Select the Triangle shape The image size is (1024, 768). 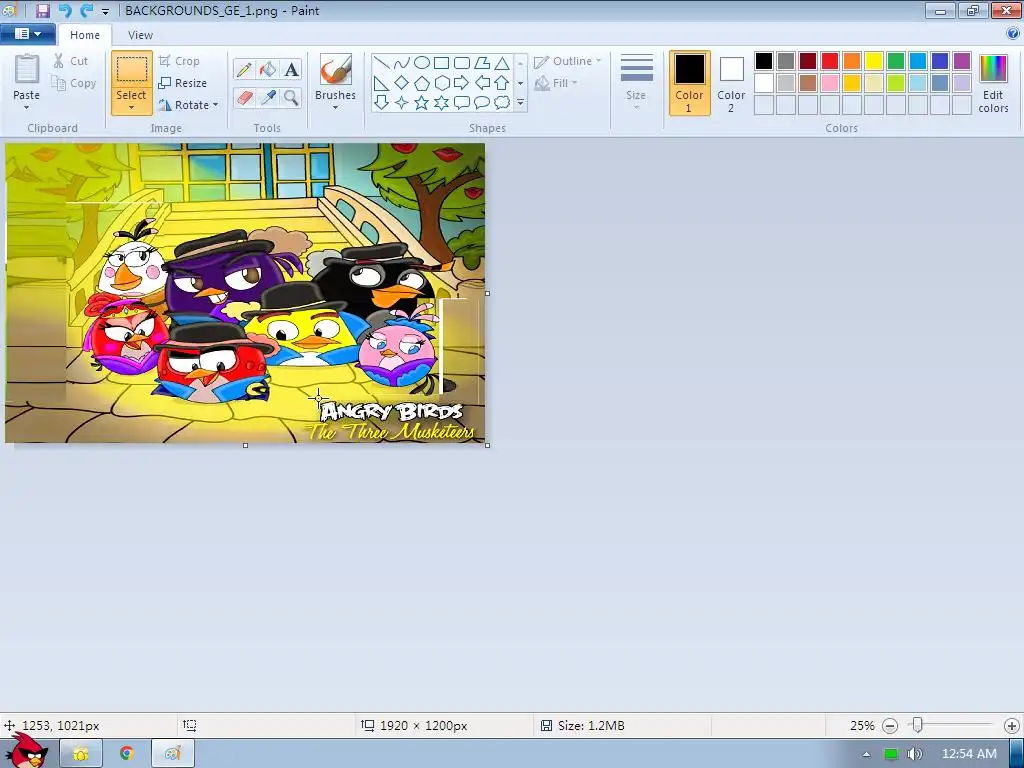502,63
